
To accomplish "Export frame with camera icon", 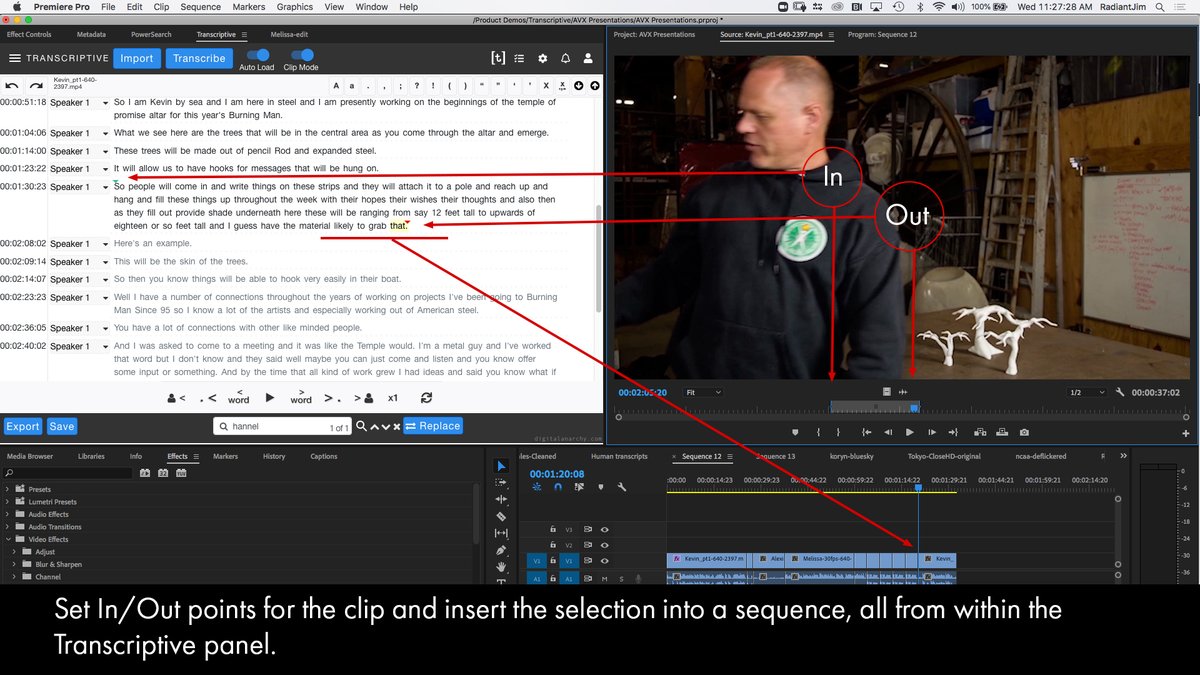I will pos(1024,432).
